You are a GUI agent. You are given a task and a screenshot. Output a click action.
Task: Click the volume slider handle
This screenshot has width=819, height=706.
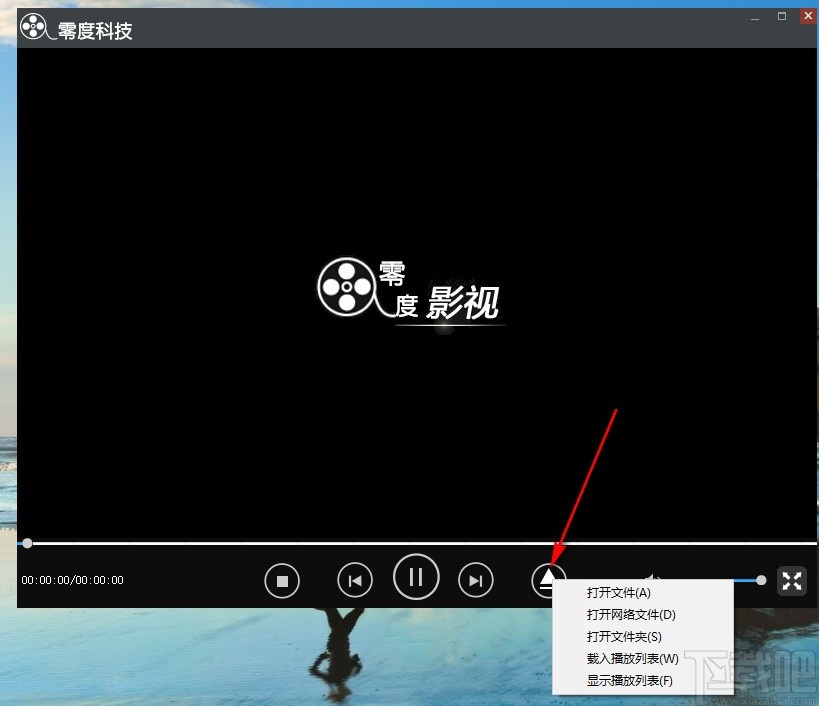coord(760,580)
